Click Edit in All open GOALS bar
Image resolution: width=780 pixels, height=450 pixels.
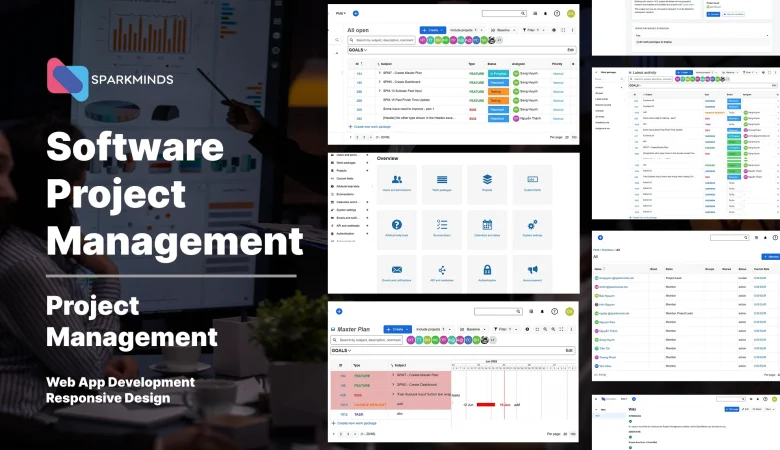click(571, 50)
